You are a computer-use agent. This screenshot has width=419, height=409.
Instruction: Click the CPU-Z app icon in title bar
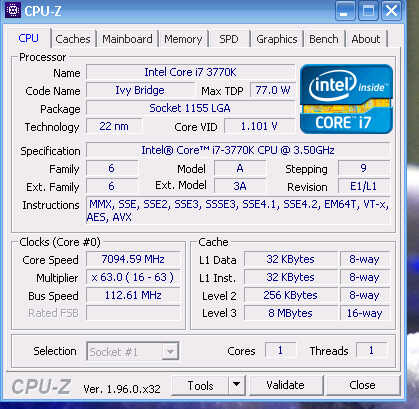tap(13, 11)
